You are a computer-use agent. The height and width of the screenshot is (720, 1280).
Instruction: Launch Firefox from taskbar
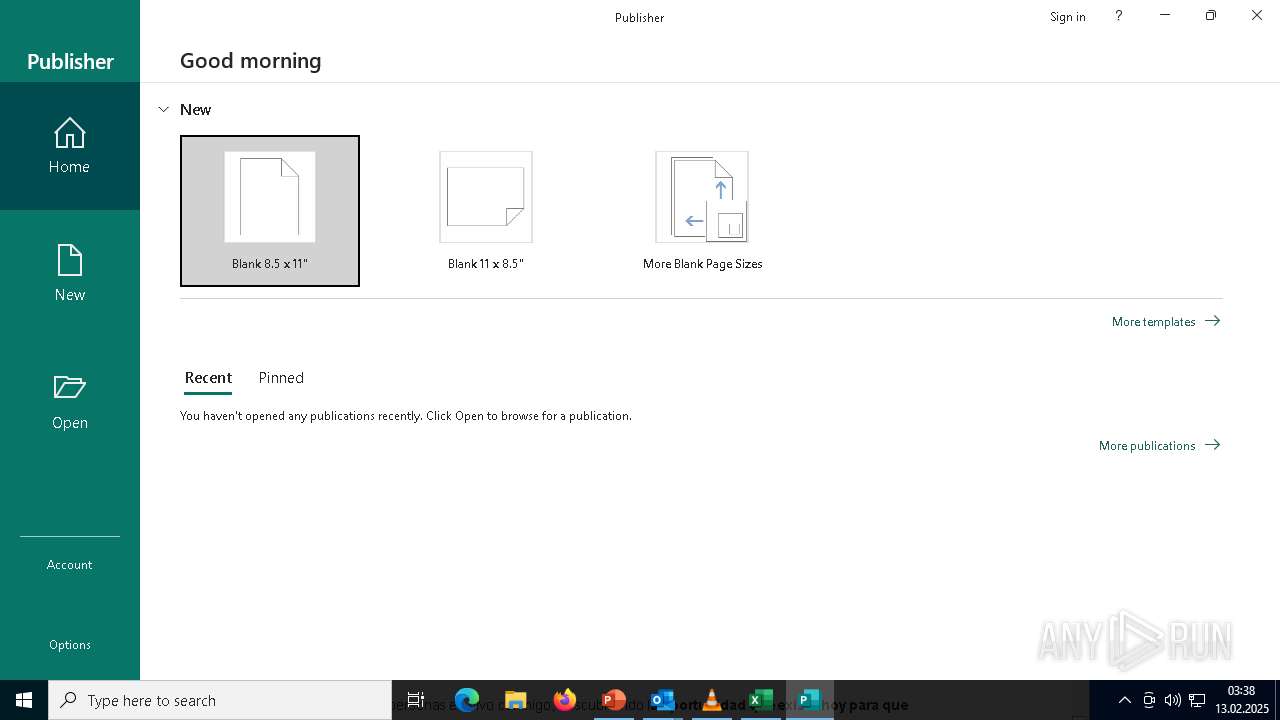pyautogui.click(x=565, y=700)
